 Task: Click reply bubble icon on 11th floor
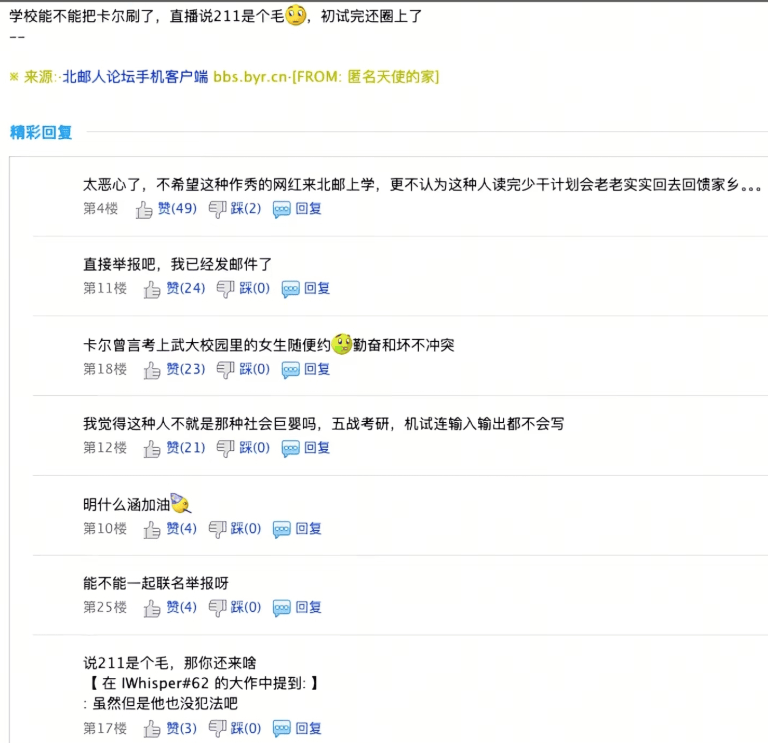point(290,289)
